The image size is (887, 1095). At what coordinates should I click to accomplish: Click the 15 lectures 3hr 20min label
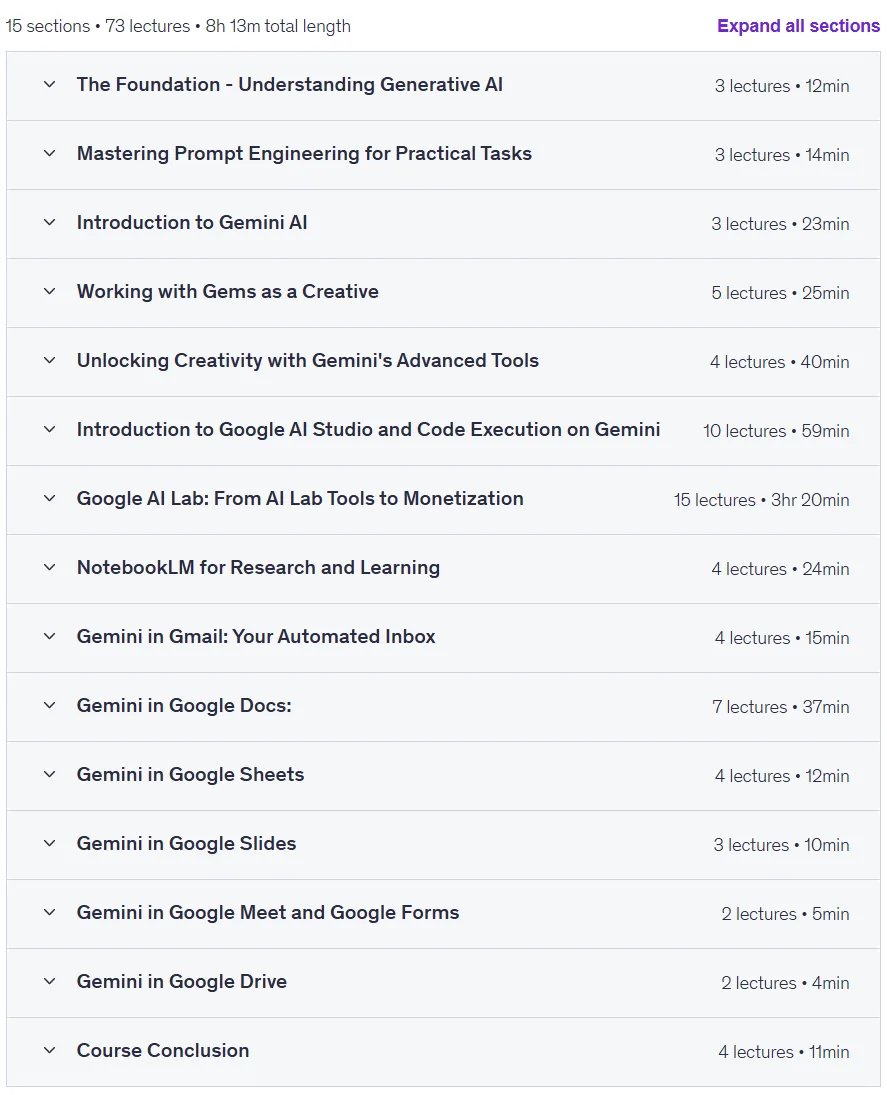point(761,500)
